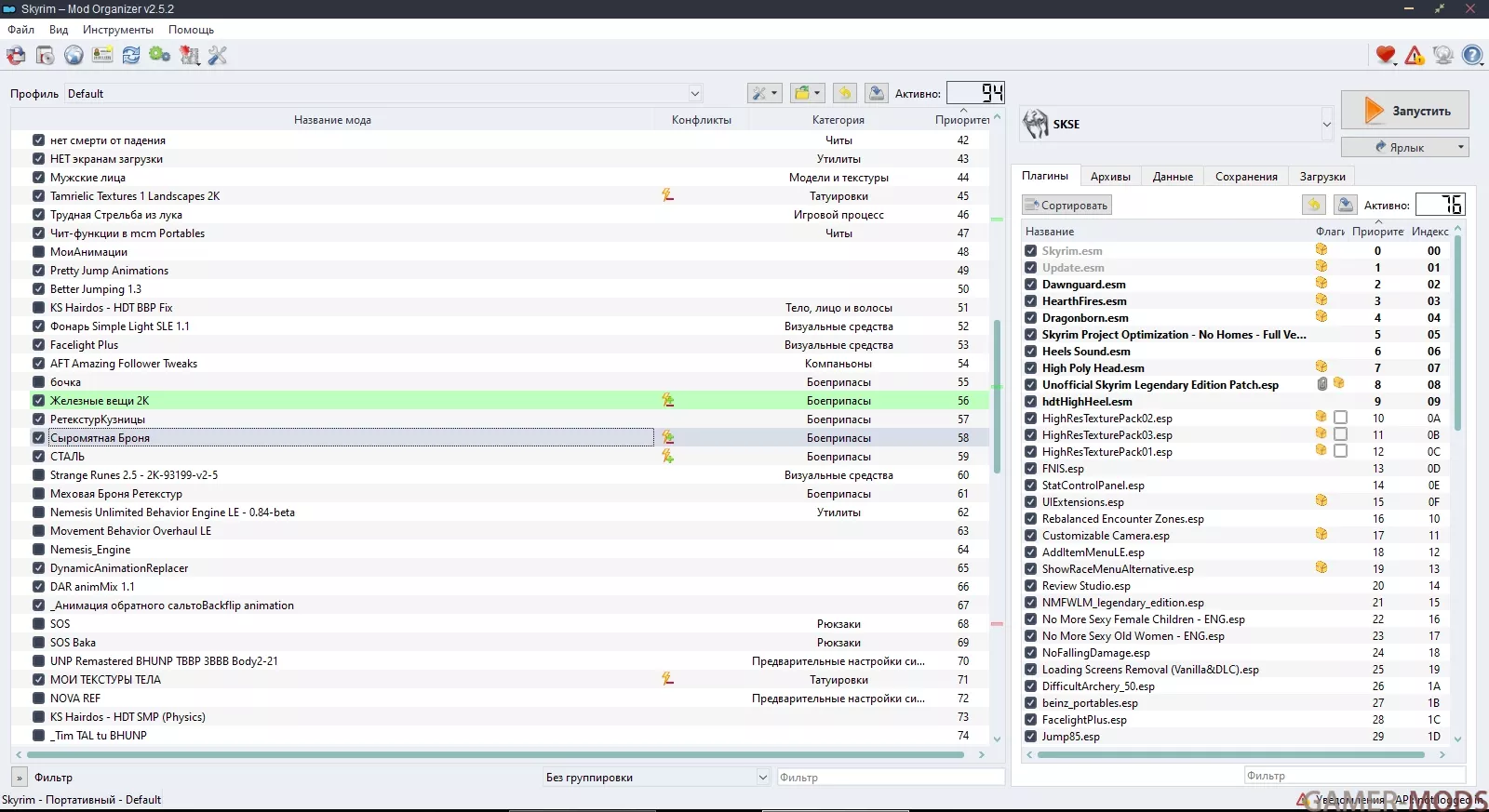This screenshot has height=812, width=1489.
Task: Click conflict icon on Железные вещи 2K row
Action: pos(667,400)
